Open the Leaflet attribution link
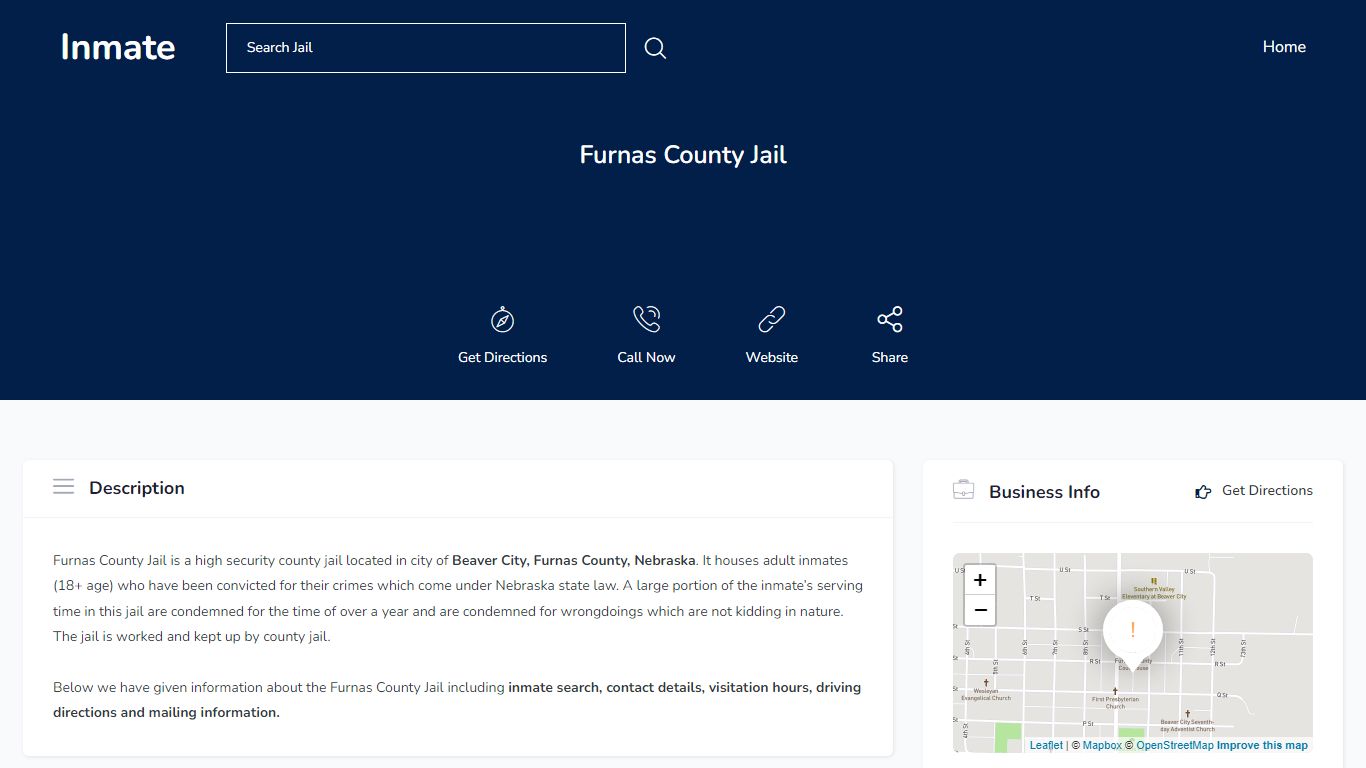 point(1046,745)
